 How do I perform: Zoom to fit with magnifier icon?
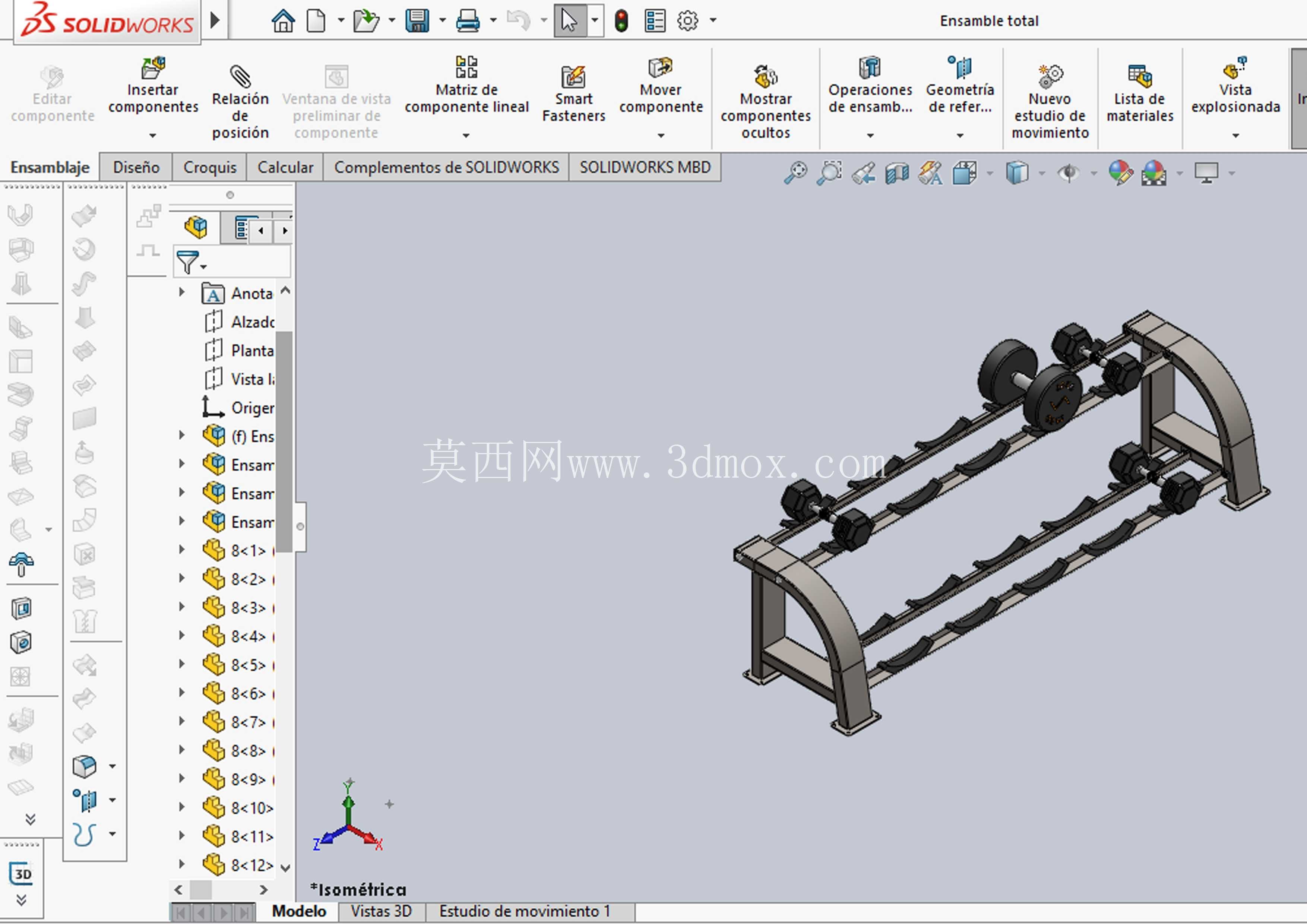click(796, 173)
